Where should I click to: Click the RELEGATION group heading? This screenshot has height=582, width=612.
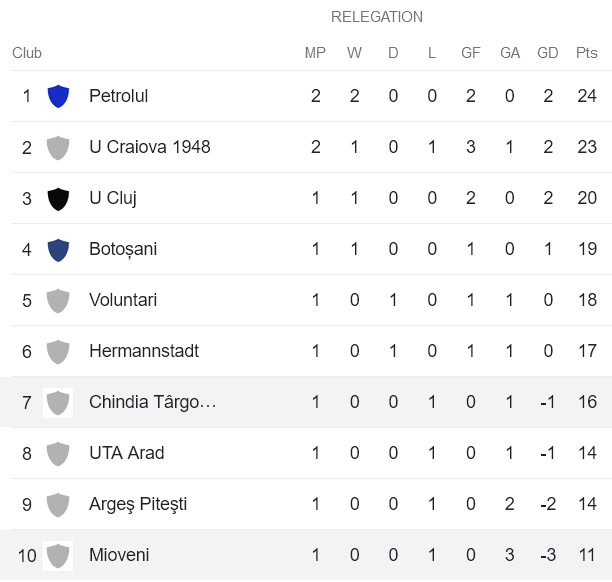coord(376,17)
